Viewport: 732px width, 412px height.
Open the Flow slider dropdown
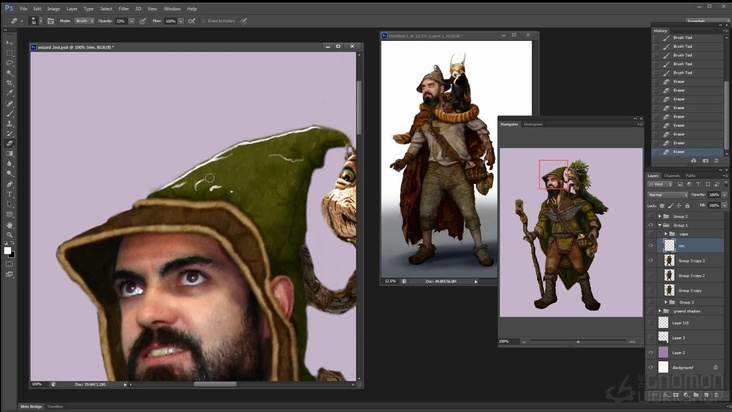pos(181,21)
